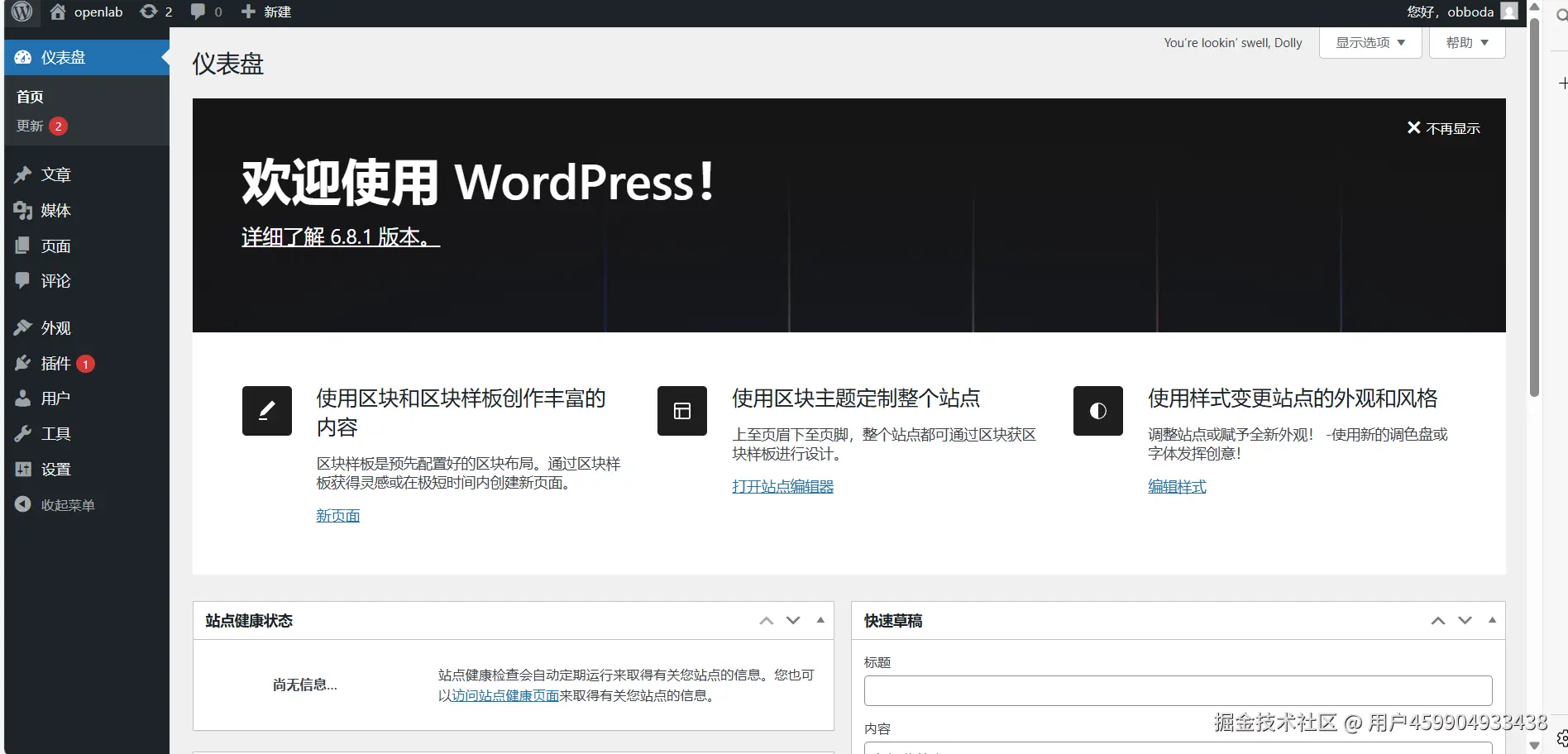Screen dimensions: 1568x754
Task: Open 更新 submenu with 2 updates
Action: [x=42, y=126]
